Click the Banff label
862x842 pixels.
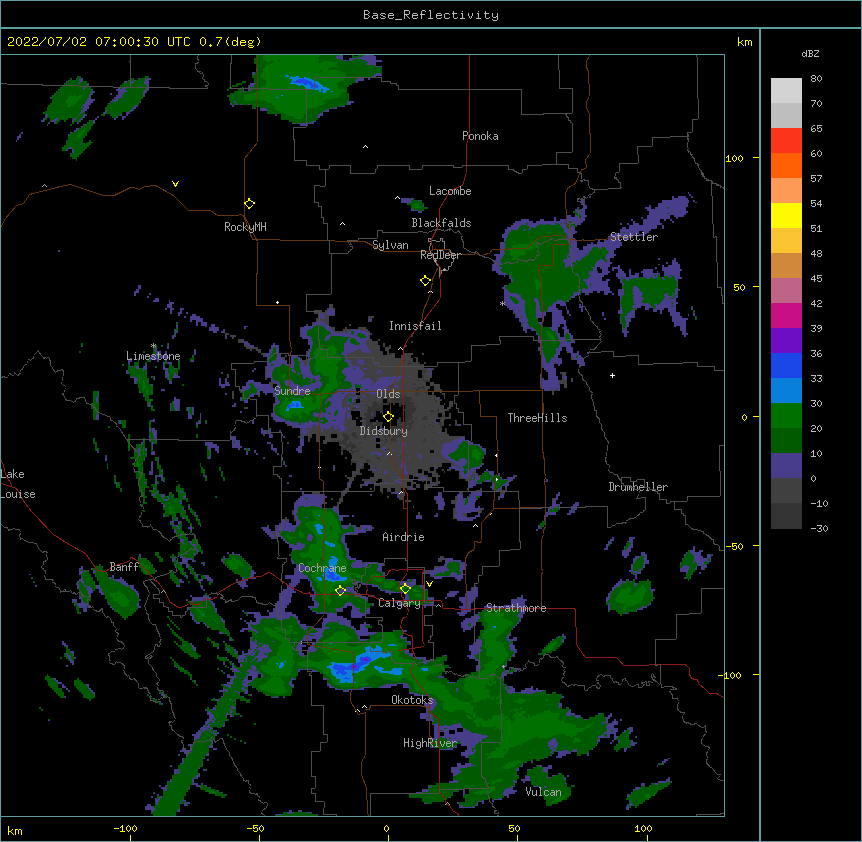pos(124,567)
